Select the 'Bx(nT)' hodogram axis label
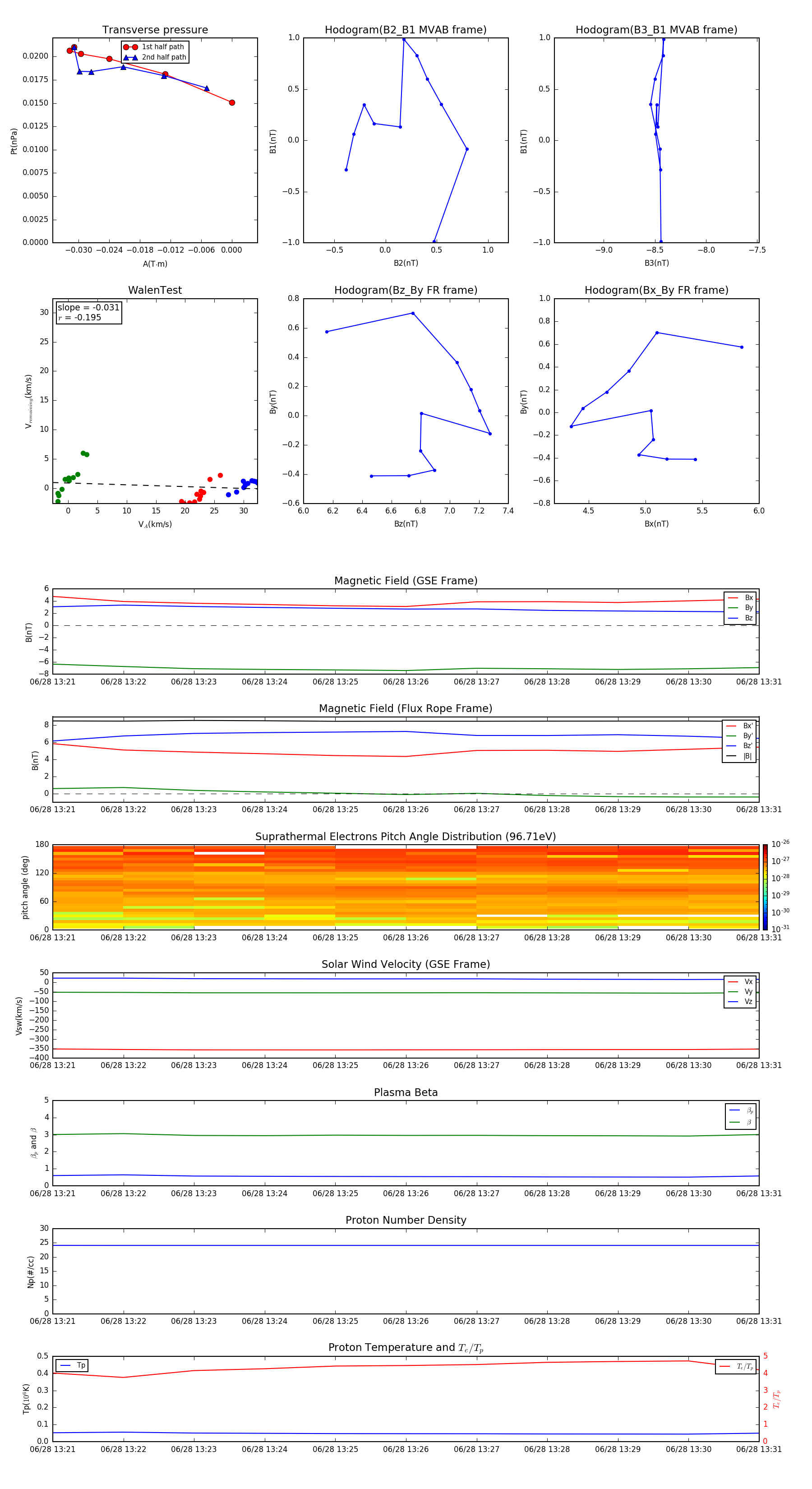This screenshot has width=812, height=1489. coord(656,524)
